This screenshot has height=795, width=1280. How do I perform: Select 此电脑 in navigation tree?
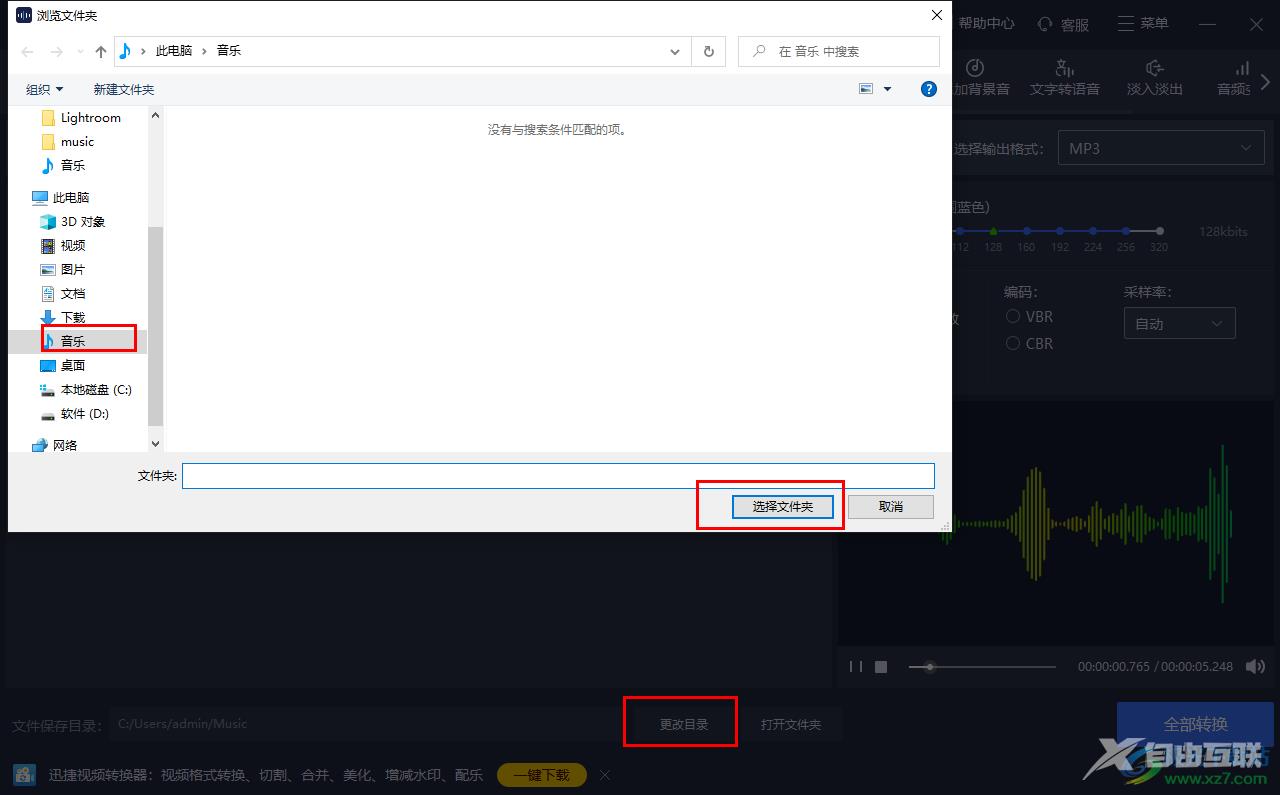tap(70, 197)
